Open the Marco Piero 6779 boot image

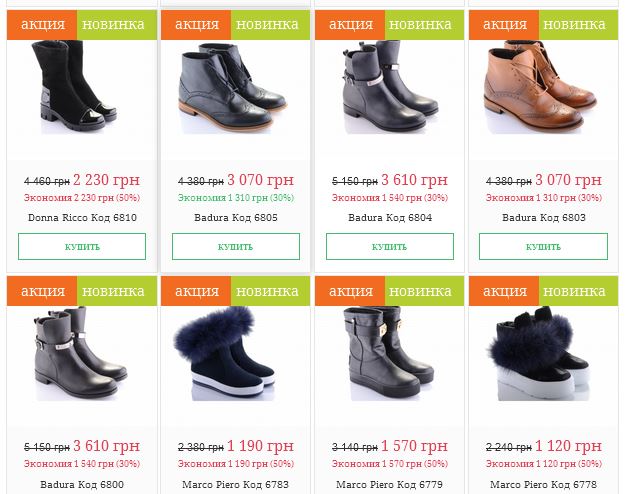point(388,354)
